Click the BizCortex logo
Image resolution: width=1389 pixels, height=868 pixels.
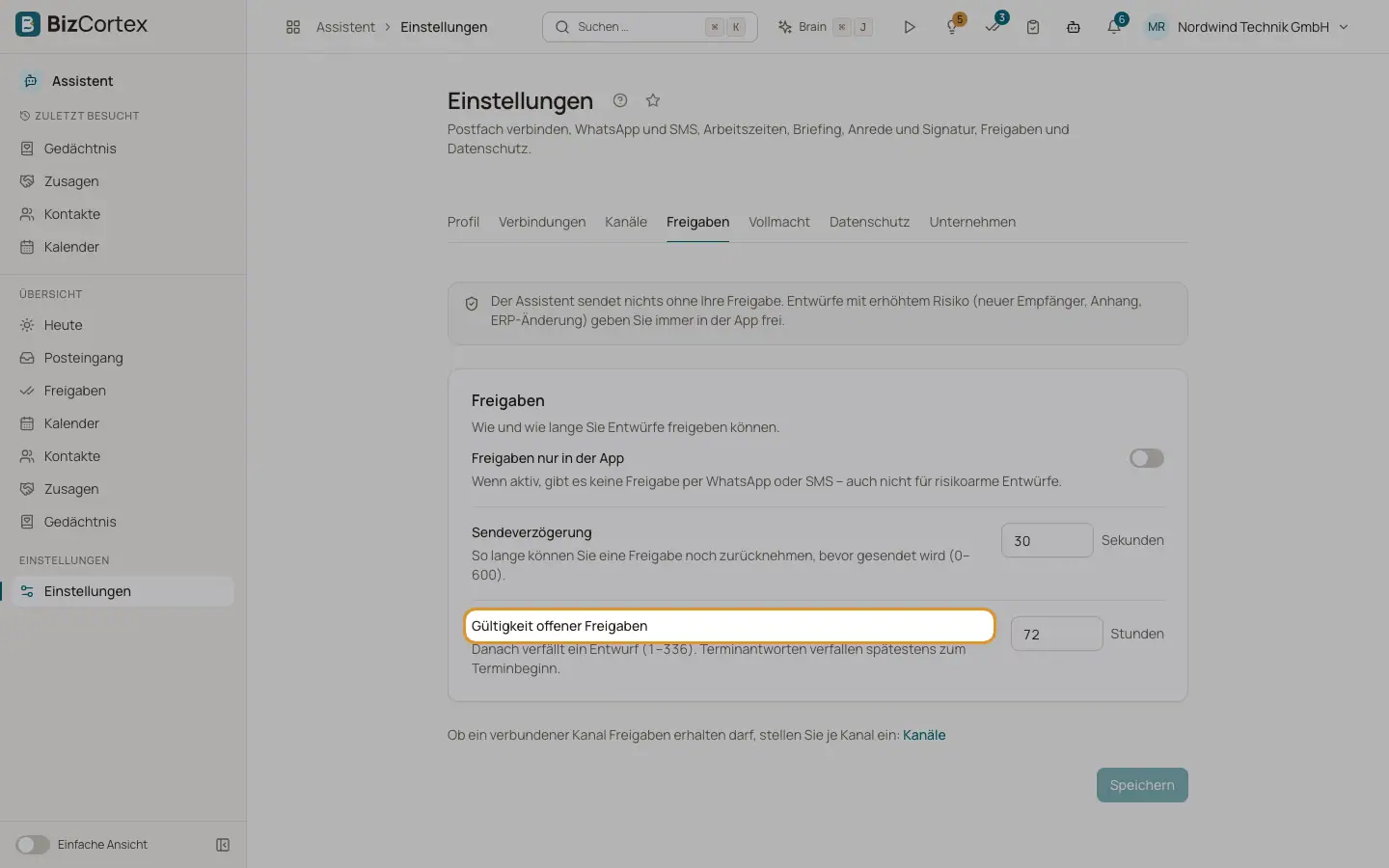[82, 24]
